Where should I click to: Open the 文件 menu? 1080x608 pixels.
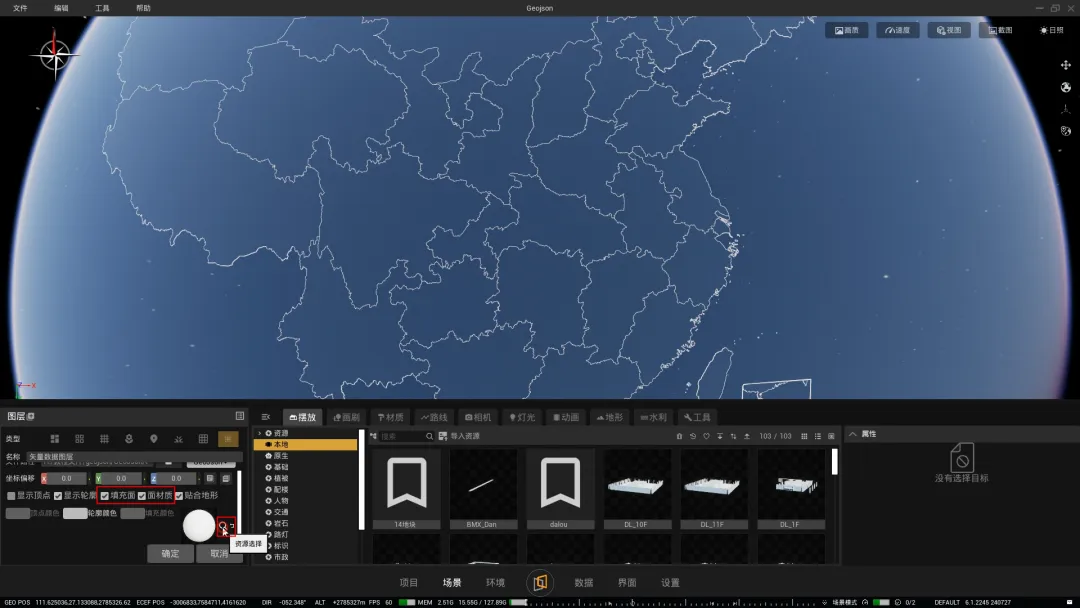20,8
